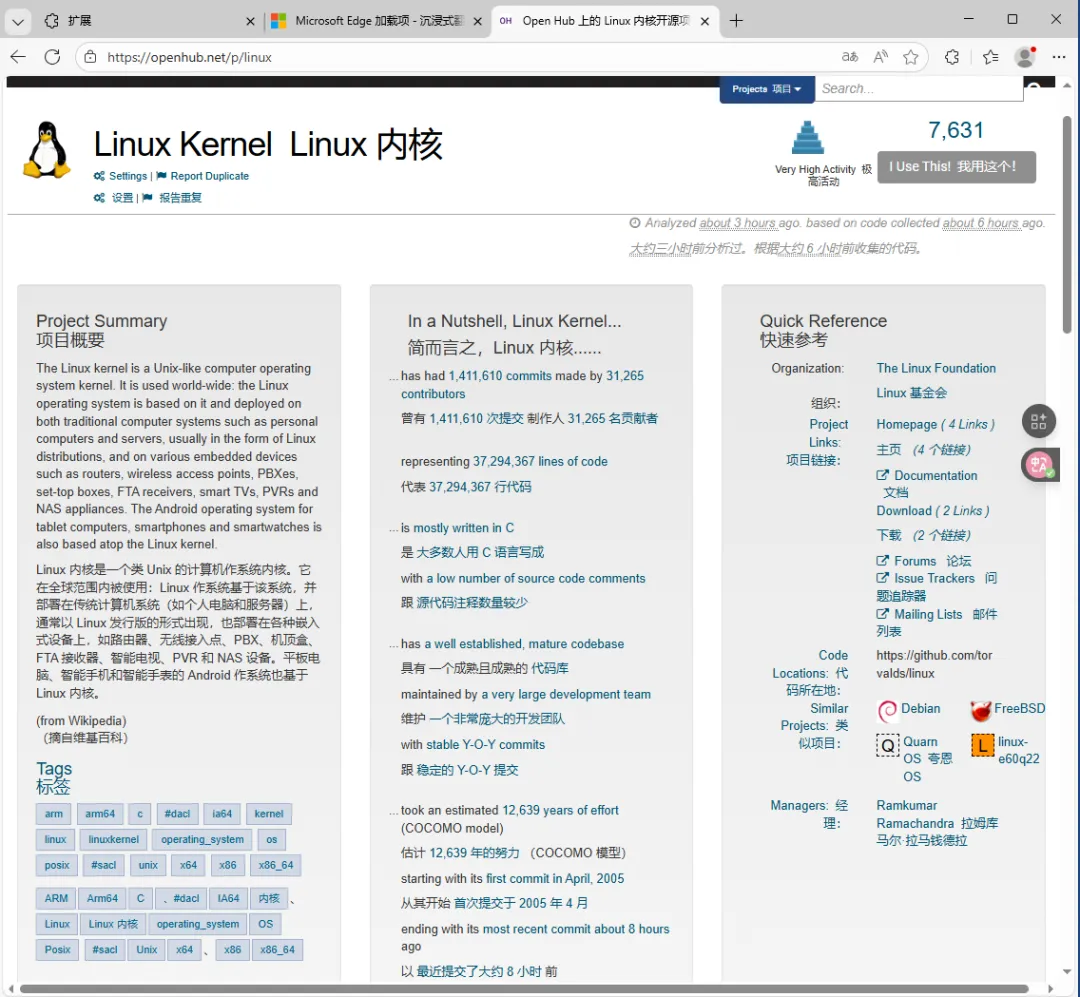Screen dimensions: 1080x997
Task: Select the linuxkernel tag
Action: pyautogui.click(x=114, y=840)
